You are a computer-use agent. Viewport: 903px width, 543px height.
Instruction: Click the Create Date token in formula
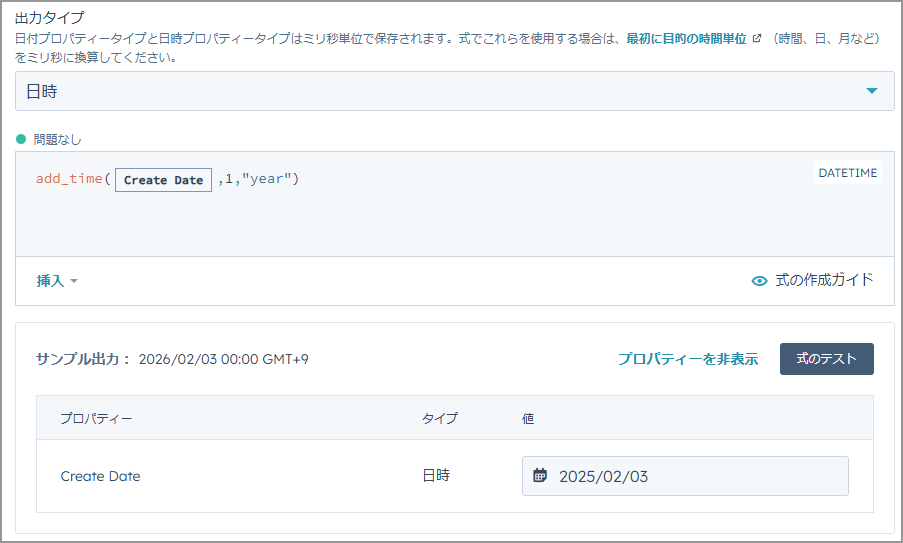pos(164,180)
